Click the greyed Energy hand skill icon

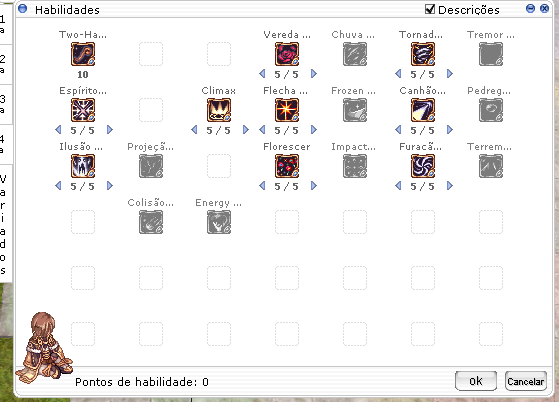pos(219,222)
